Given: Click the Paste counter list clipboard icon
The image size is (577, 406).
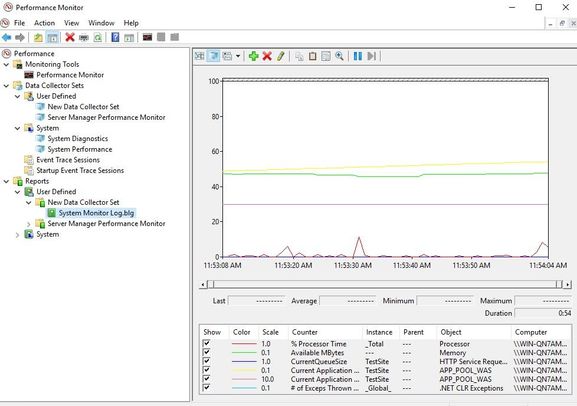Looking at the screenshot, I should 312,56.
